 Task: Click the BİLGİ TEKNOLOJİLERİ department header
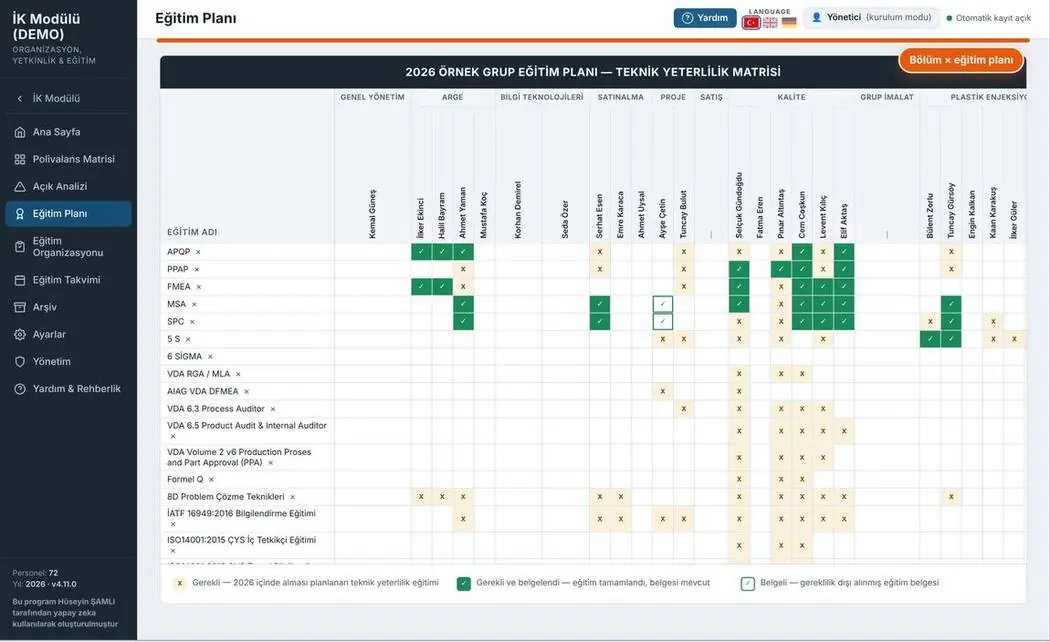pyautogui.click(x=542, y=97)
